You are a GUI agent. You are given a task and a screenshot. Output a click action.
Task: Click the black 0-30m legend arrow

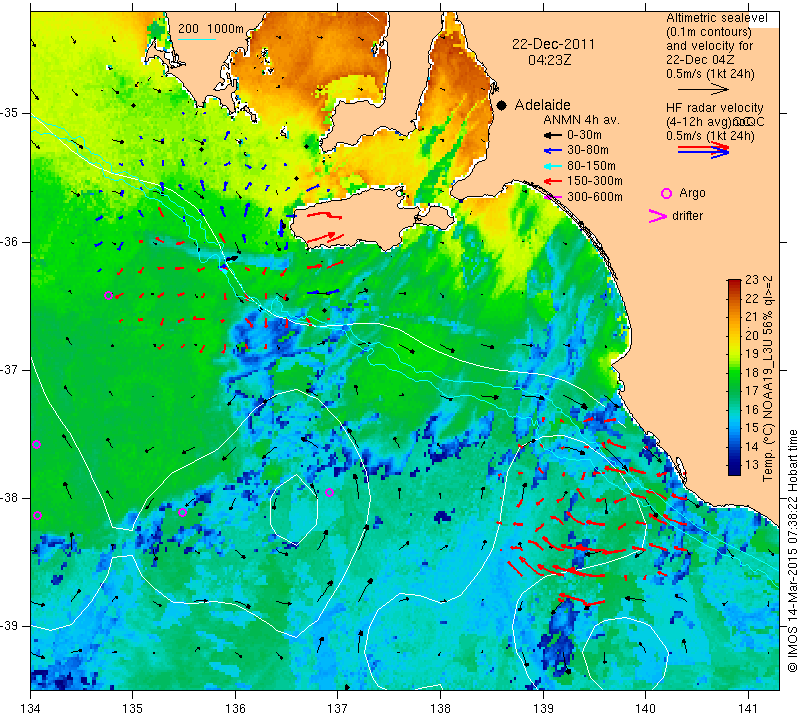click(552, 135)
